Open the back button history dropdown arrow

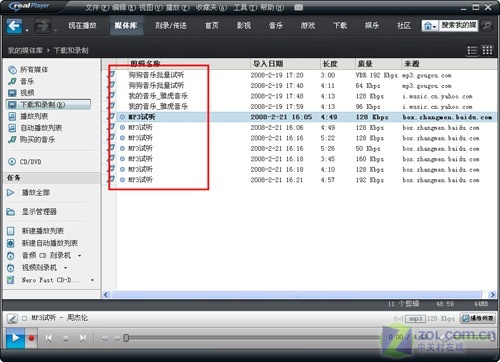pos(27,31)
